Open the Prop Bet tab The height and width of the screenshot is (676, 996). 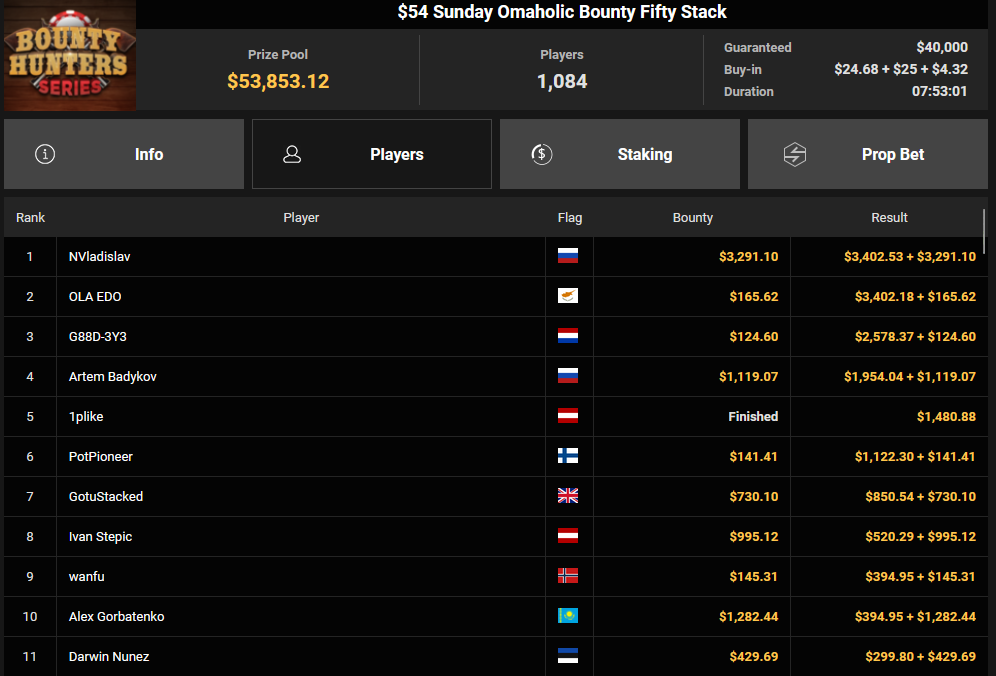point(868,154)
